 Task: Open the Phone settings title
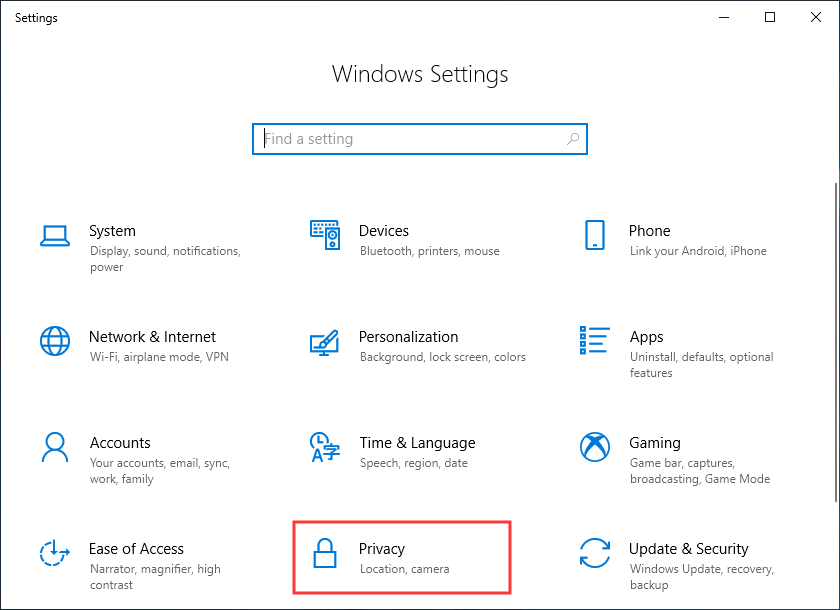(x=649, y=231)
